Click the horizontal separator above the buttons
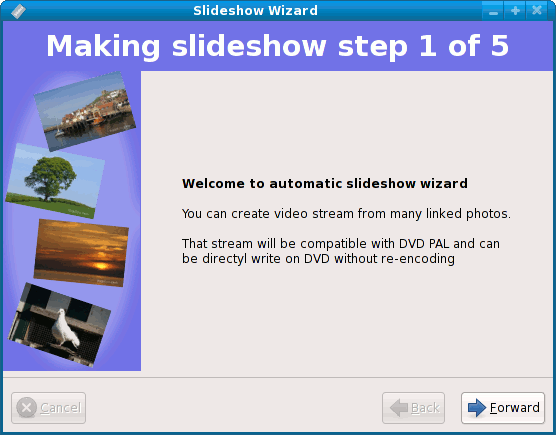 (x=278, y=378)
